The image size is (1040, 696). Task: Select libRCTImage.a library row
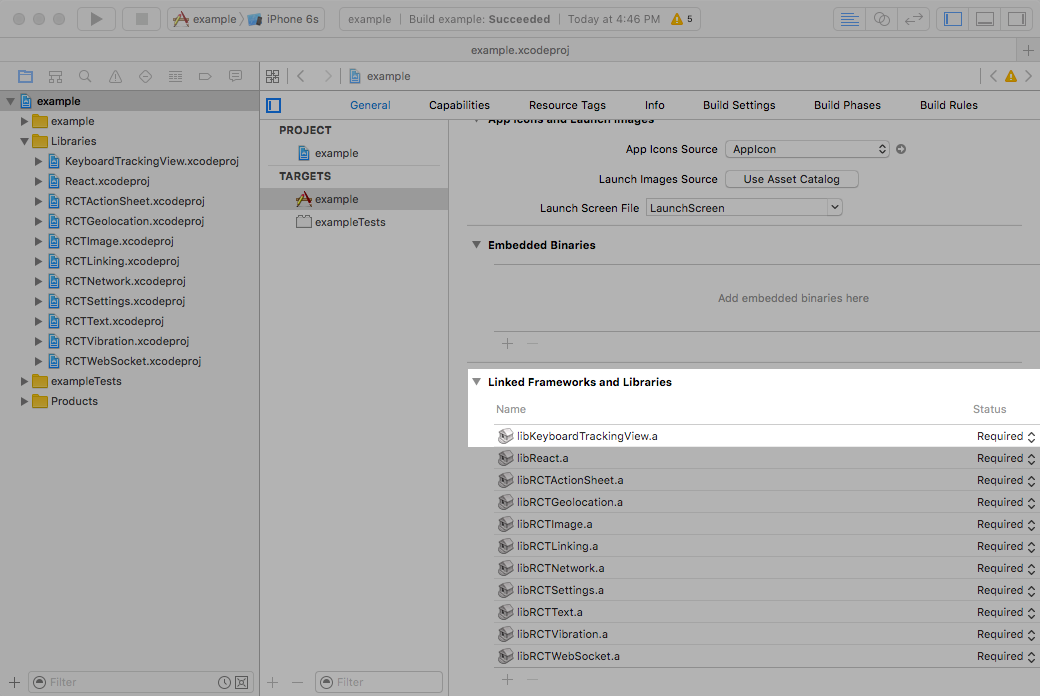(x=766, y=524)
